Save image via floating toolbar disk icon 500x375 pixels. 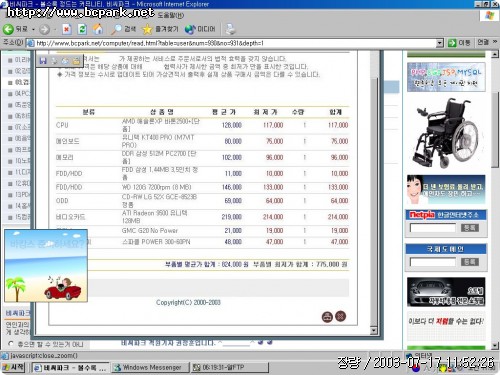[43, 61]
